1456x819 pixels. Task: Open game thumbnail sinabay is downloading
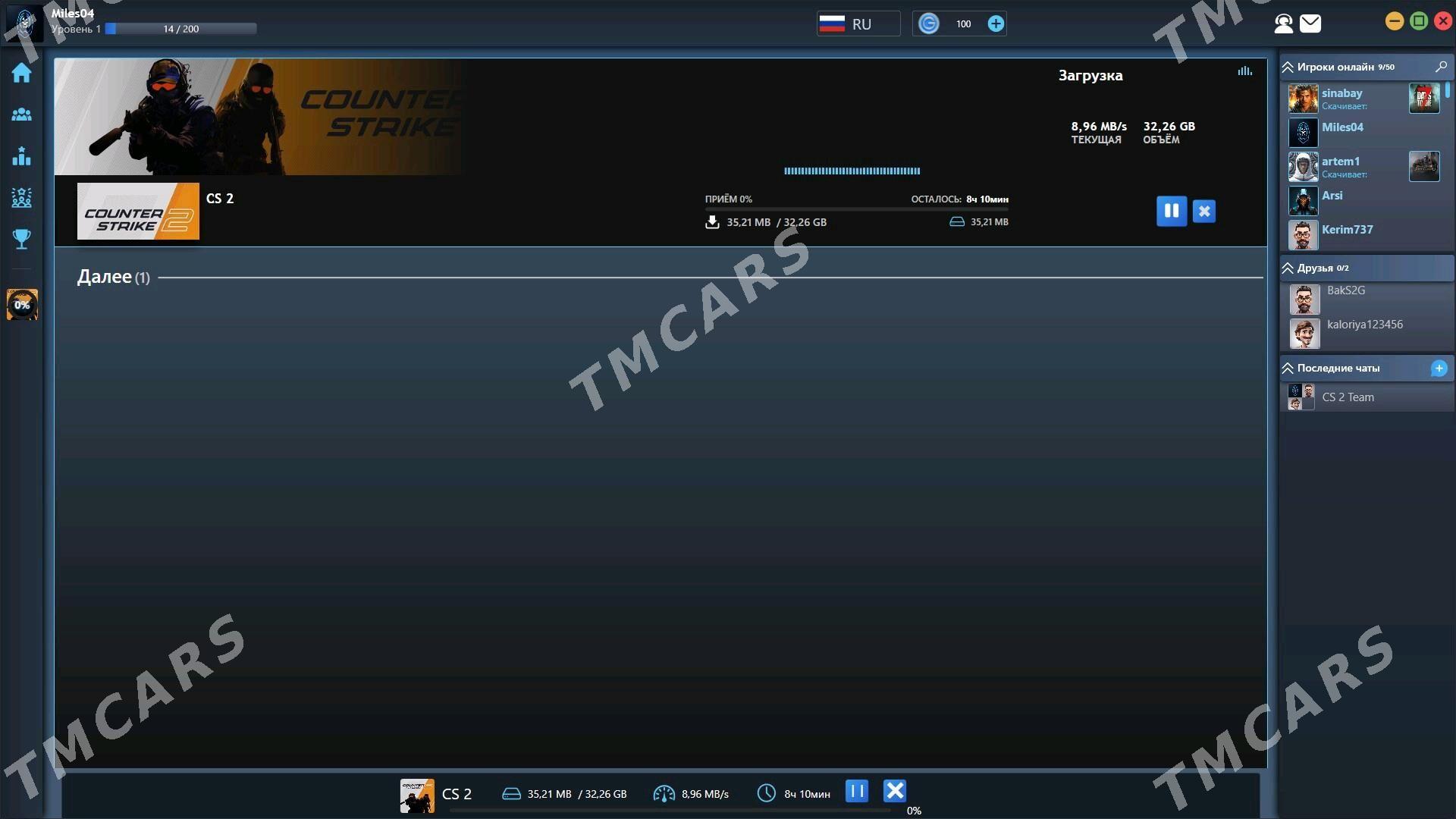(x=1423, y=99)
